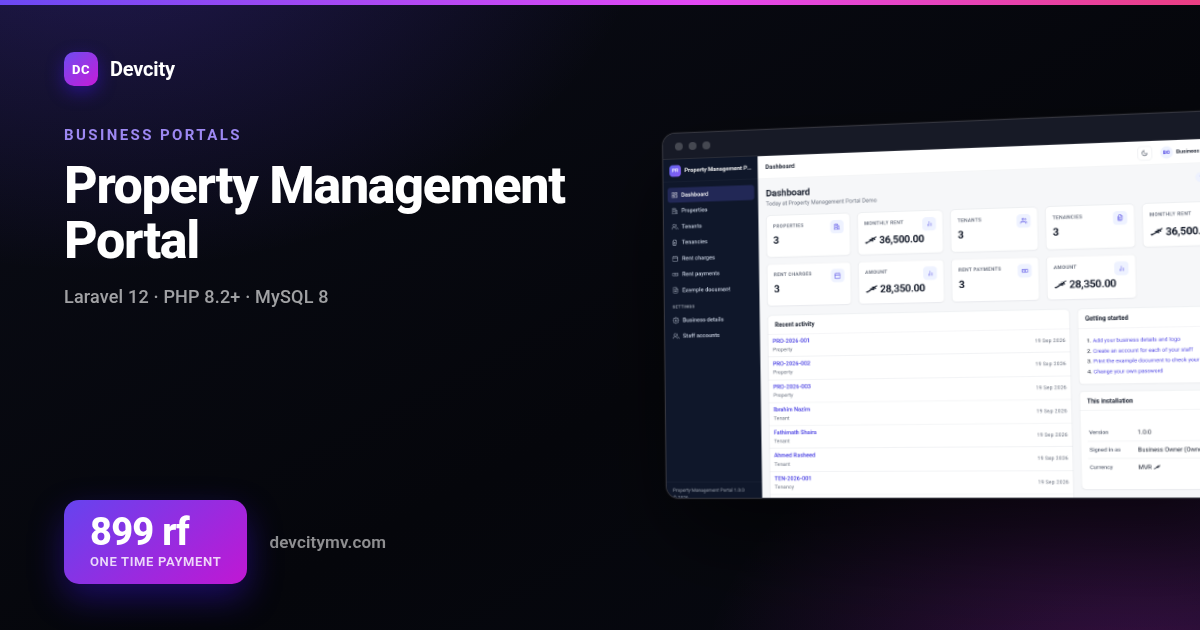Click the Dashboard breadcrumb in top bar
The width and height of the screenshot is (1200, 630).
(780, 166)
